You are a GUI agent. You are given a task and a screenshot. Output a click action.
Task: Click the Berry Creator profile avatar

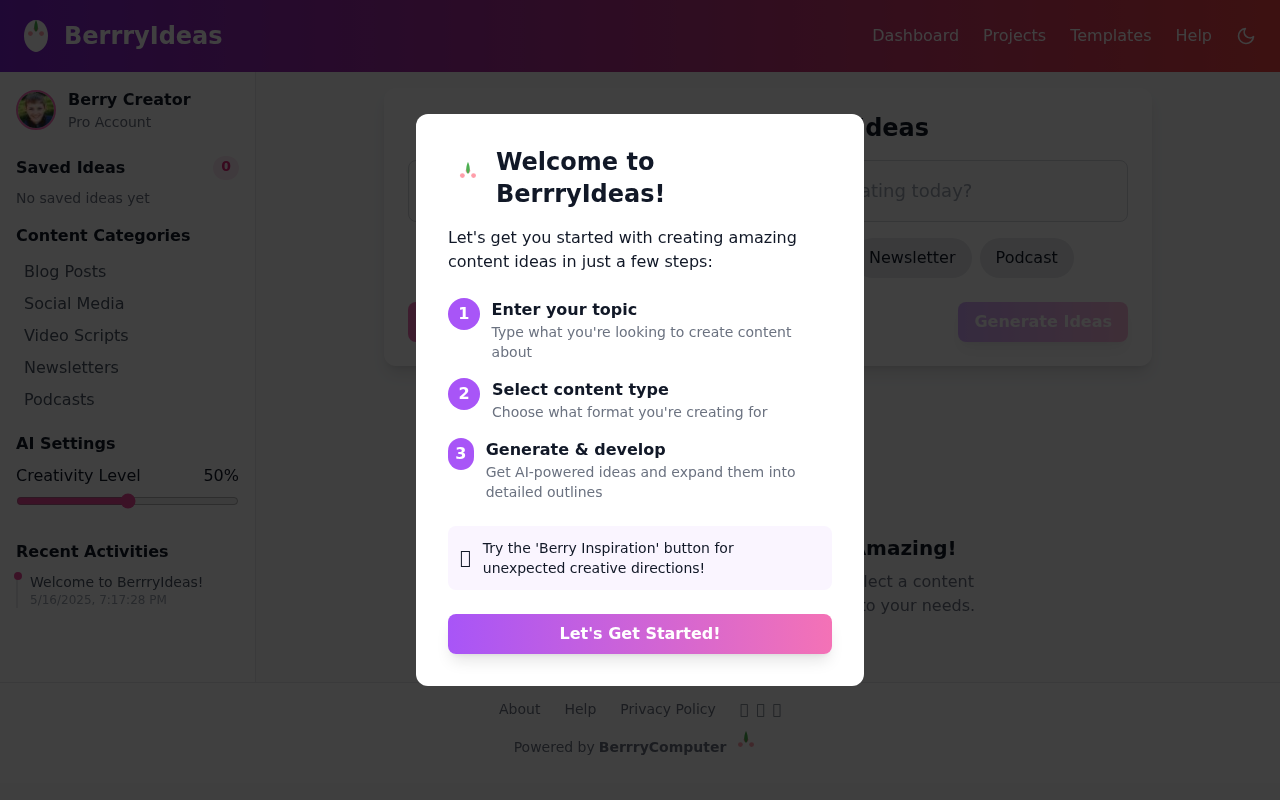point(36,110)
